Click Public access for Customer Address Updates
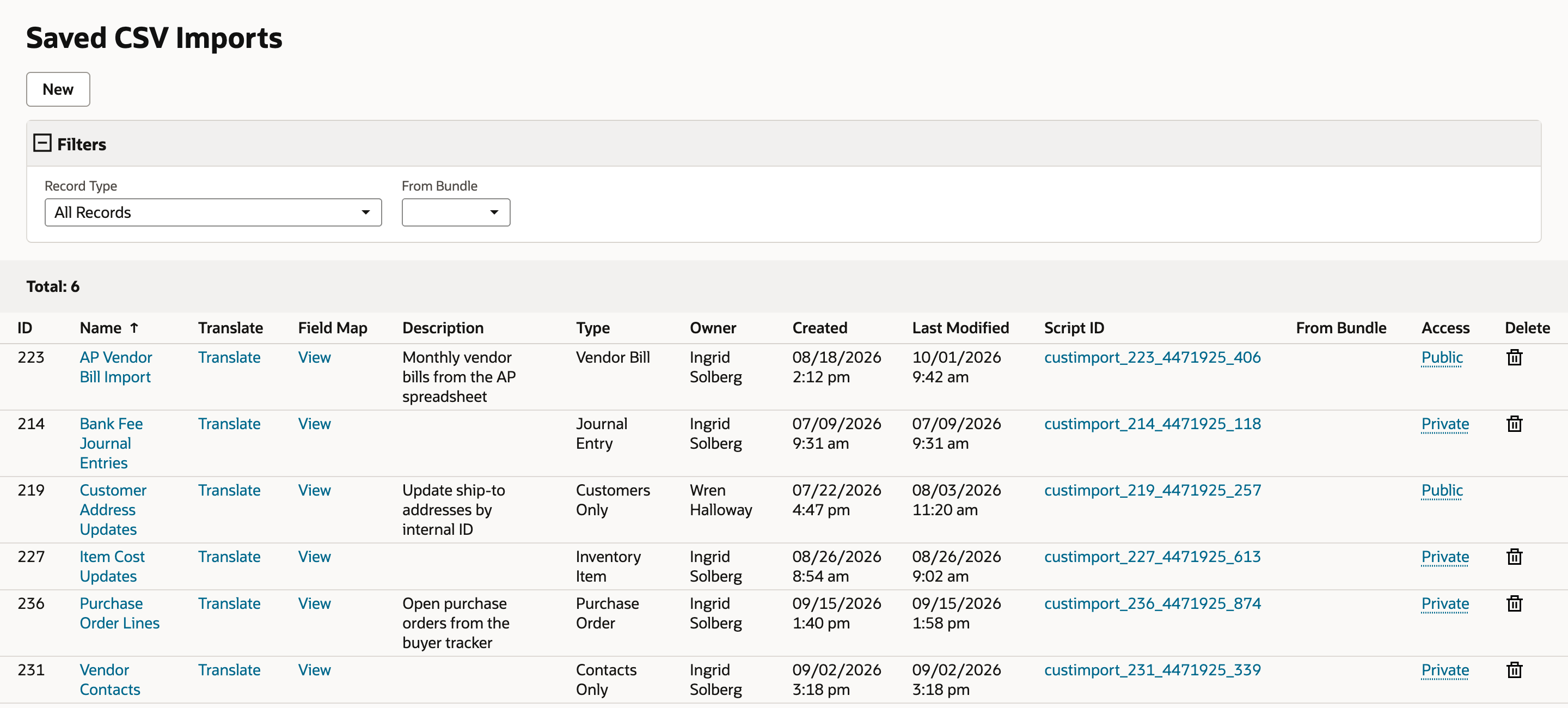Viewport: 1568px width, 708px height. 1441,490
